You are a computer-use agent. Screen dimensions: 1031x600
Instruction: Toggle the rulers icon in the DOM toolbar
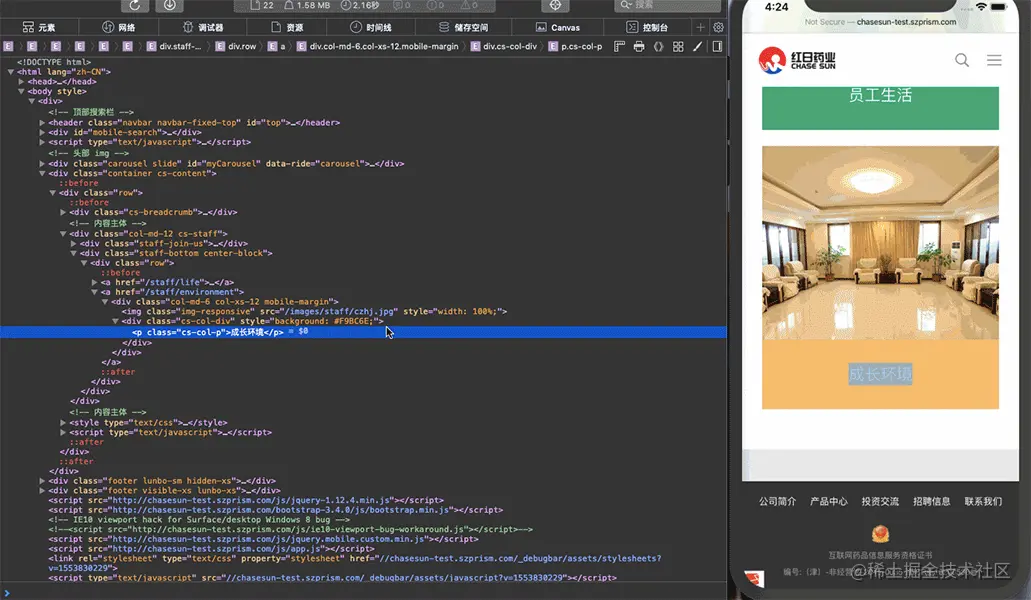coord(619,47)
